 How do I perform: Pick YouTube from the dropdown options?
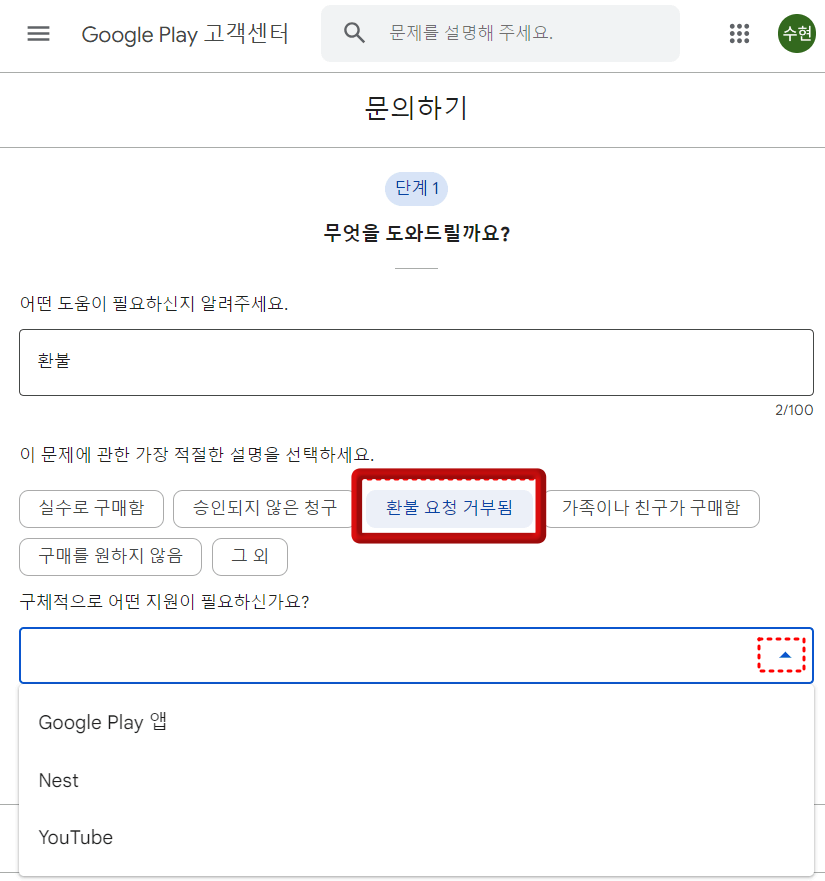pyautogui.click(x=75, y=837)
